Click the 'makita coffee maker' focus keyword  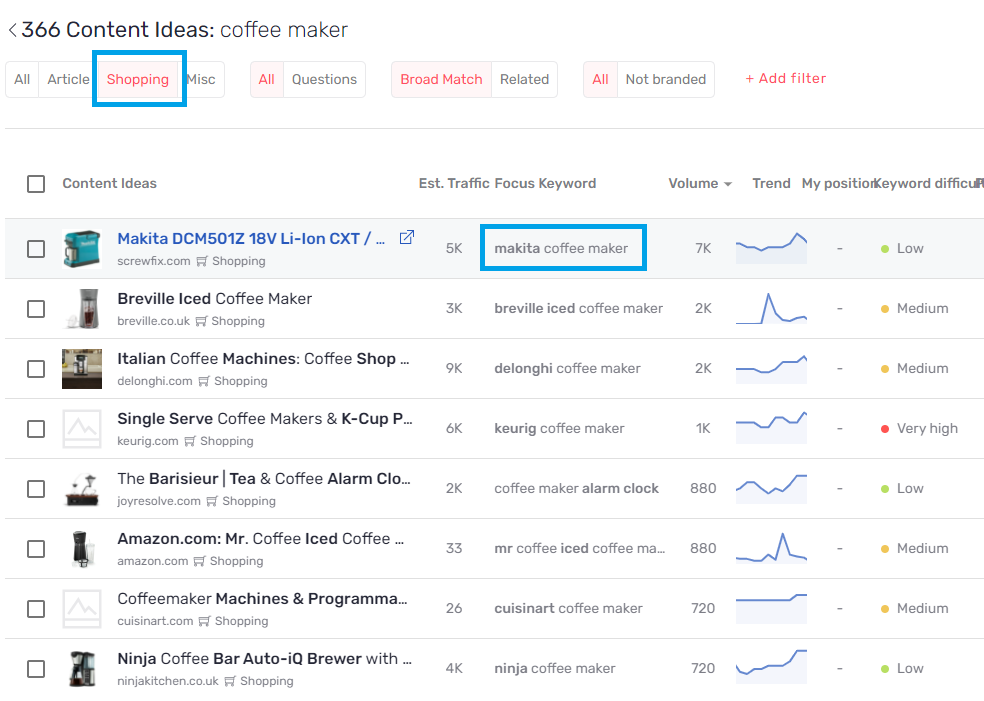561,249
